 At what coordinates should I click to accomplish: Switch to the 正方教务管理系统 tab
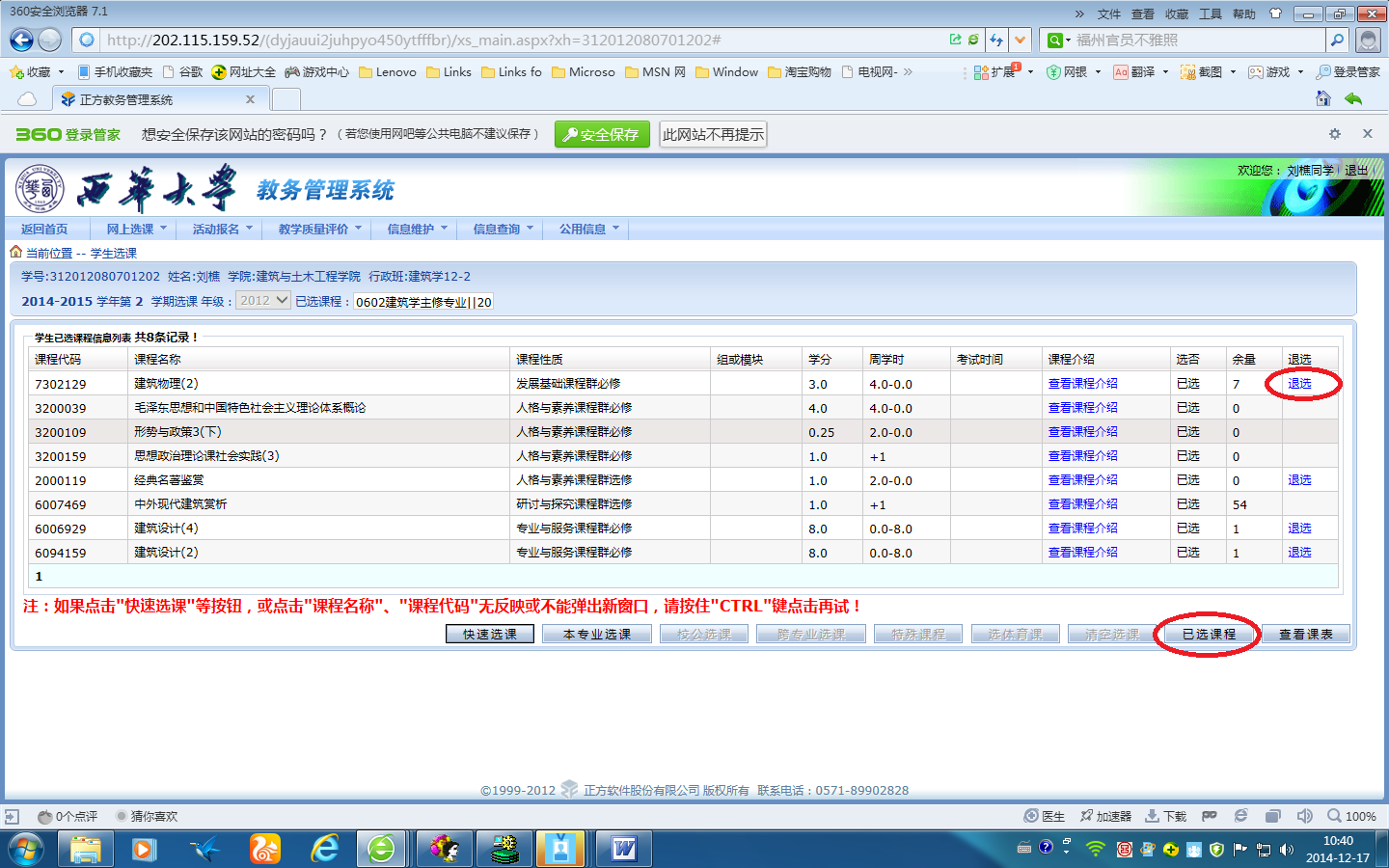156,99
